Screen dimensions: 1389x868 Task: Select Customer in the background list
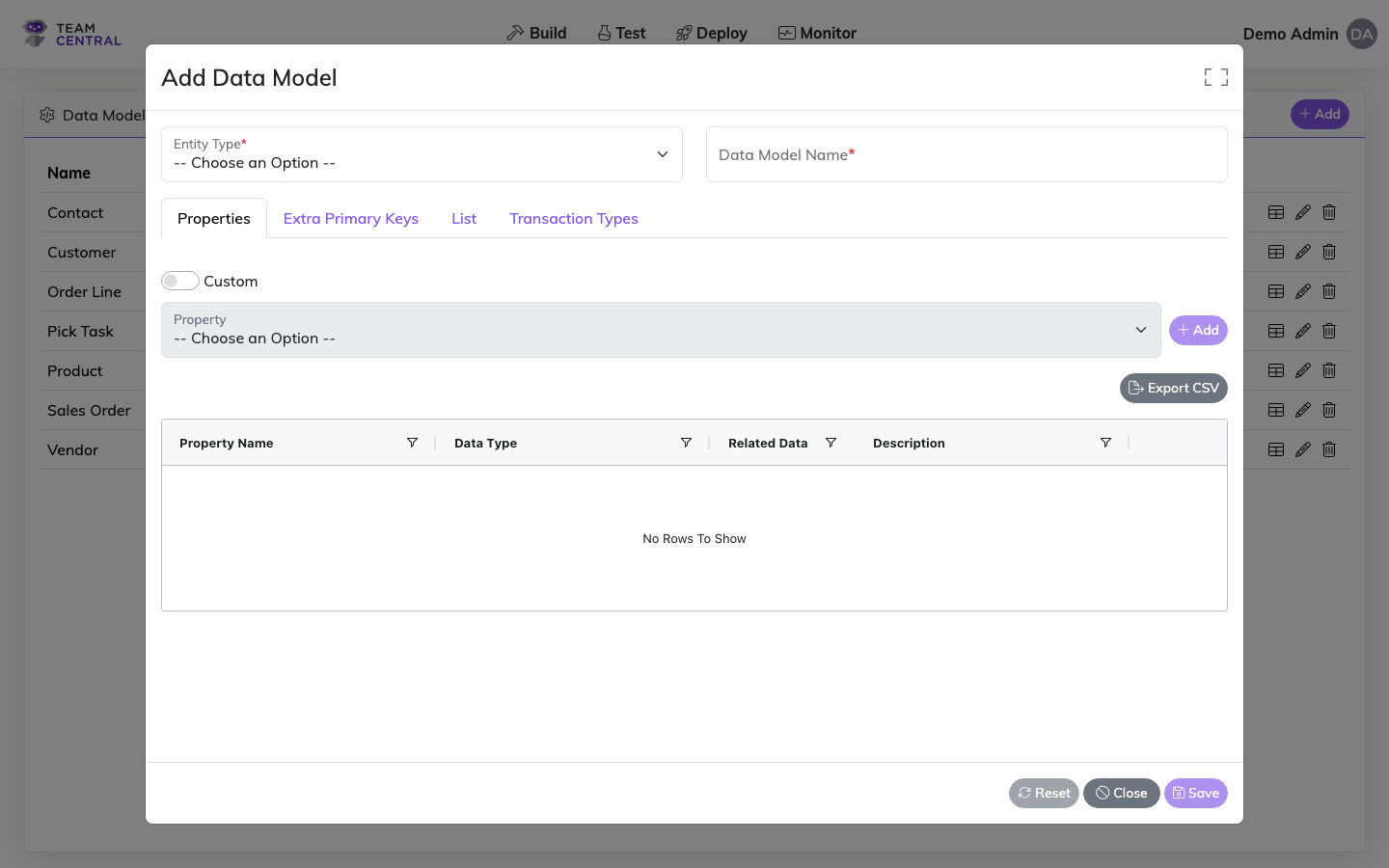click(x=82, y=252)
